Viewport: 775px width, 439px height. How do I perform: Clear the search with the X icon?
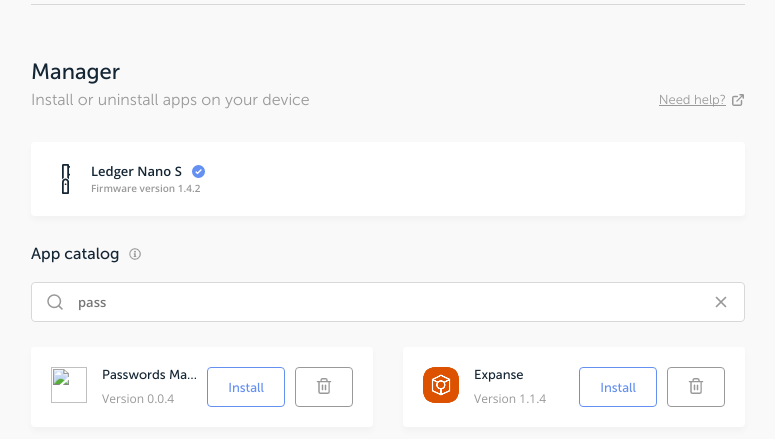720,302
